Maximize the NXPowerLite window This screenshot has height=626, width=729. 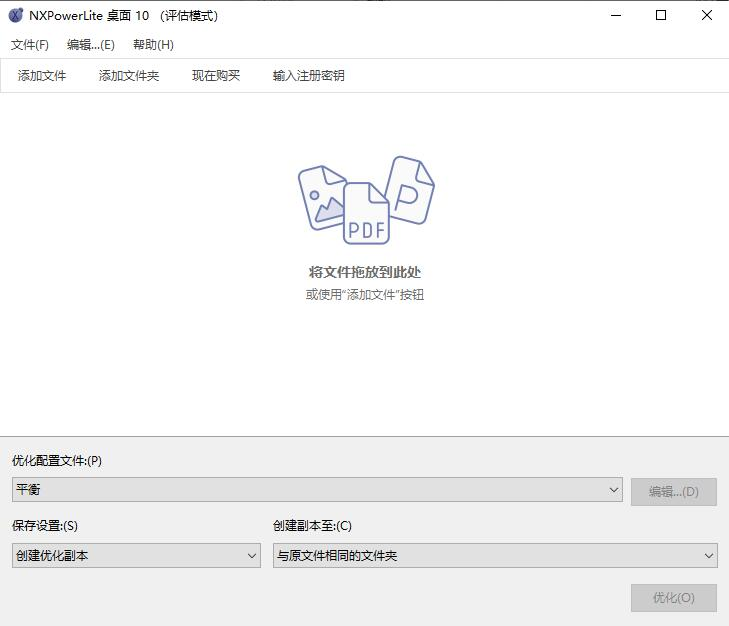(661, 15)
